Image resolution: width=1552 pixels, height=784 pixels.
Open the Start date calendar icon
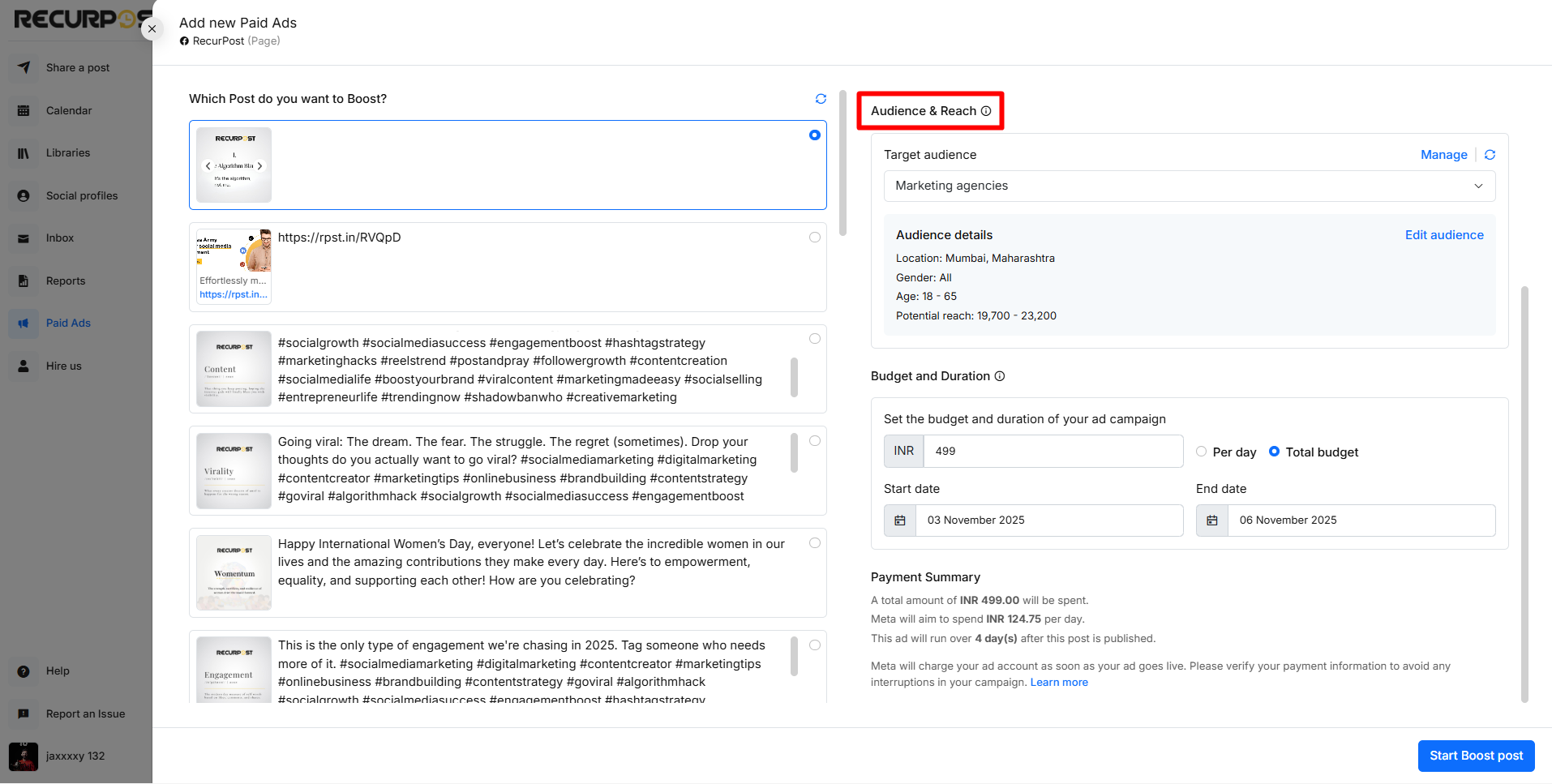coord(900,521)
